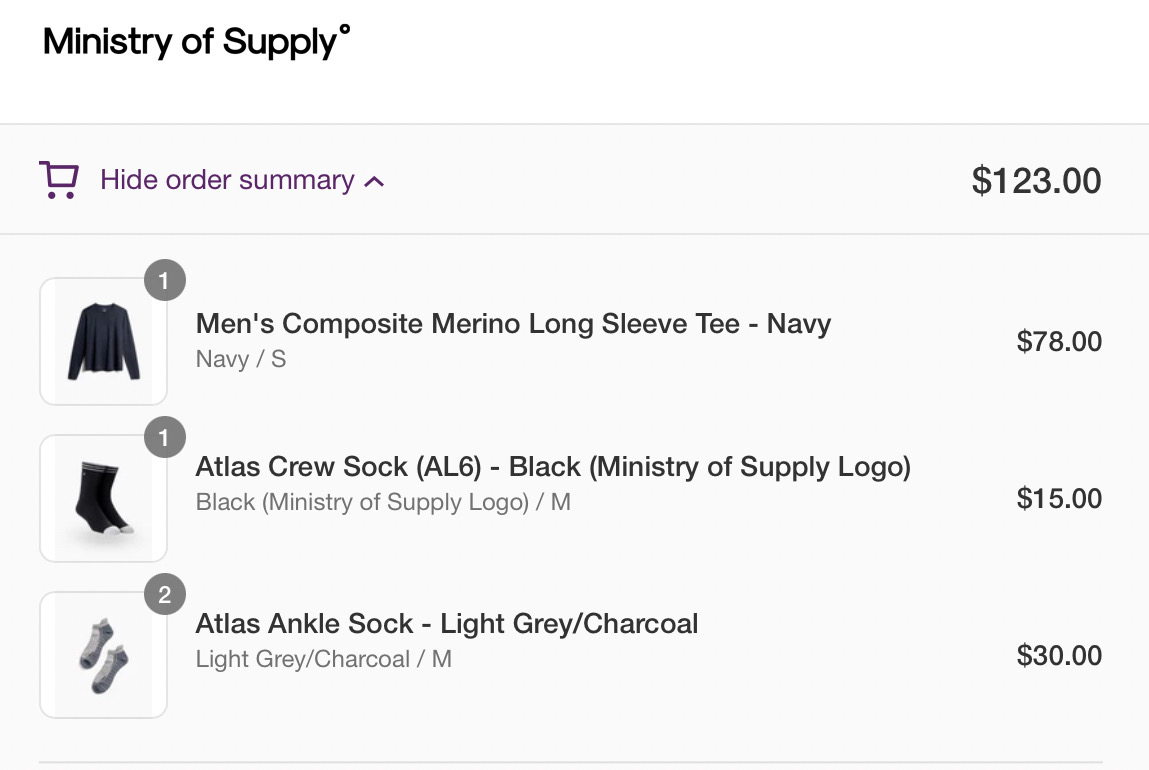Click Light Grey/Charcoal / M variant text
This screenshot has width=1149, height=770.
tap(324, 659)
